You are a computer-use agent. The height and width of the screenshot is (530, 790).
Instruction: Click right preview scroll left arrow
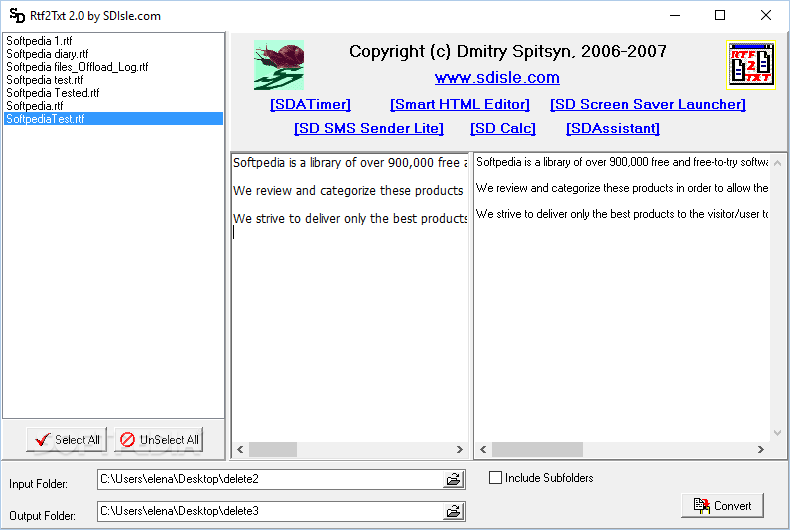click(483, 449)
